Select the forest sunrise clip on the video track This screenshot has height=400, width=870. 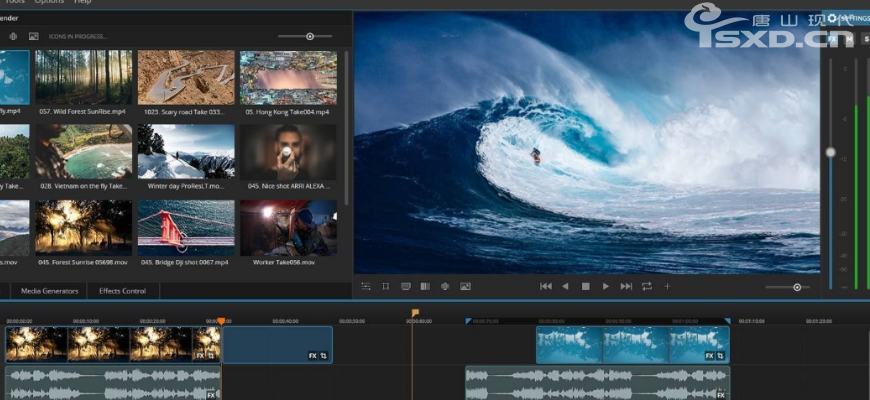113,345
